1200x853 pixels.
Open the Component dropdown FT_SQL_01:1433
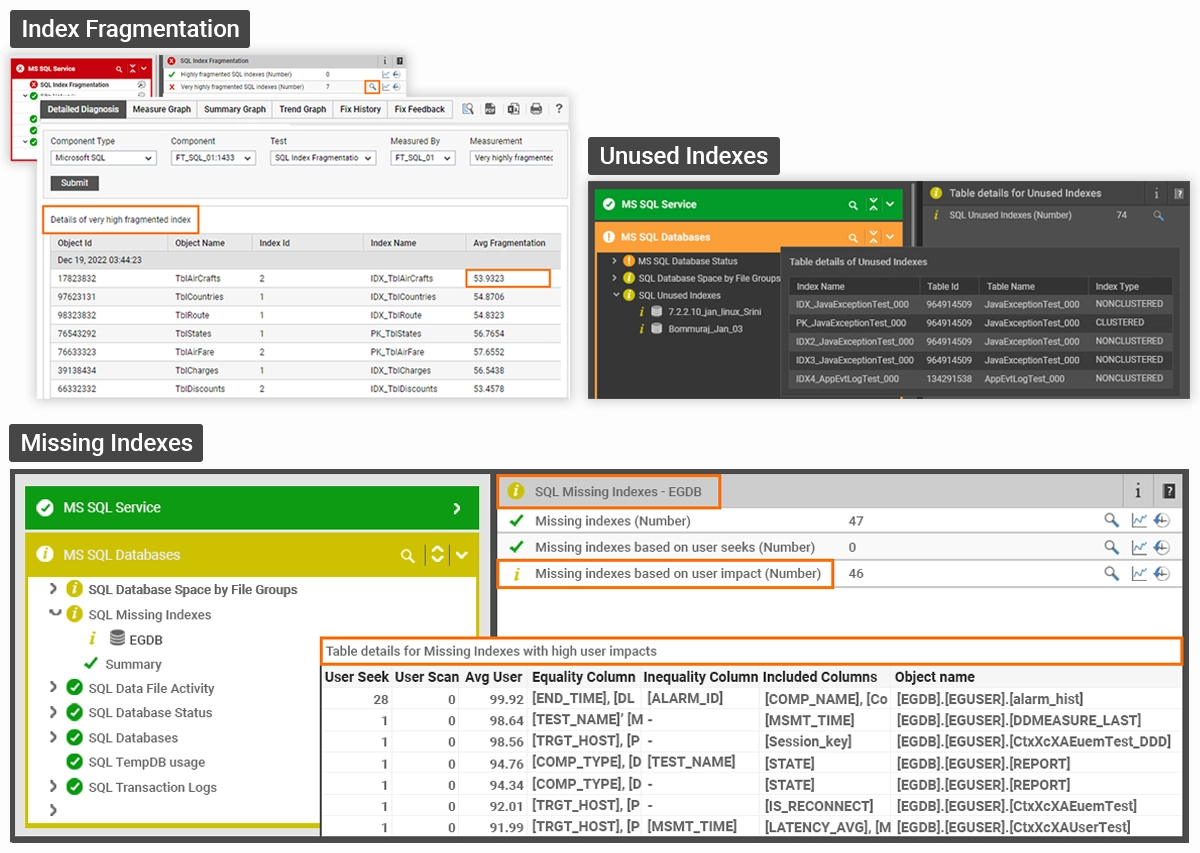(x=213, y=158)
